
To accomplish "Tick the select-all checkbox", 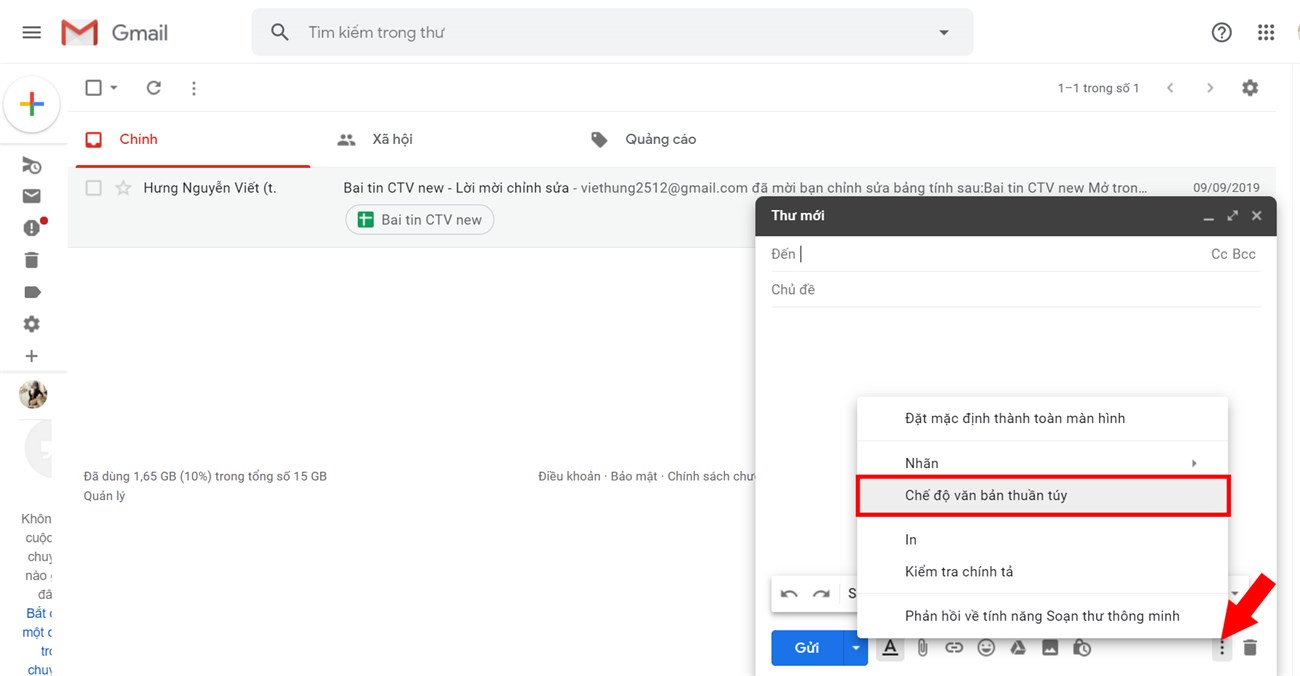I will (93, 88).
